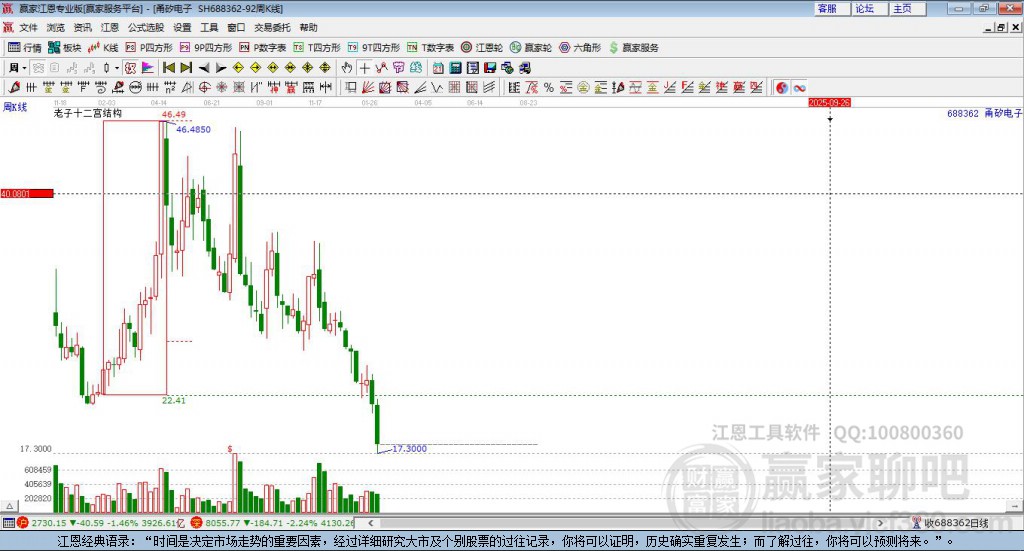Select the Gann fan lines tool
The height and width of the screenshot is (551, 1024).
[x=368, y=87]
